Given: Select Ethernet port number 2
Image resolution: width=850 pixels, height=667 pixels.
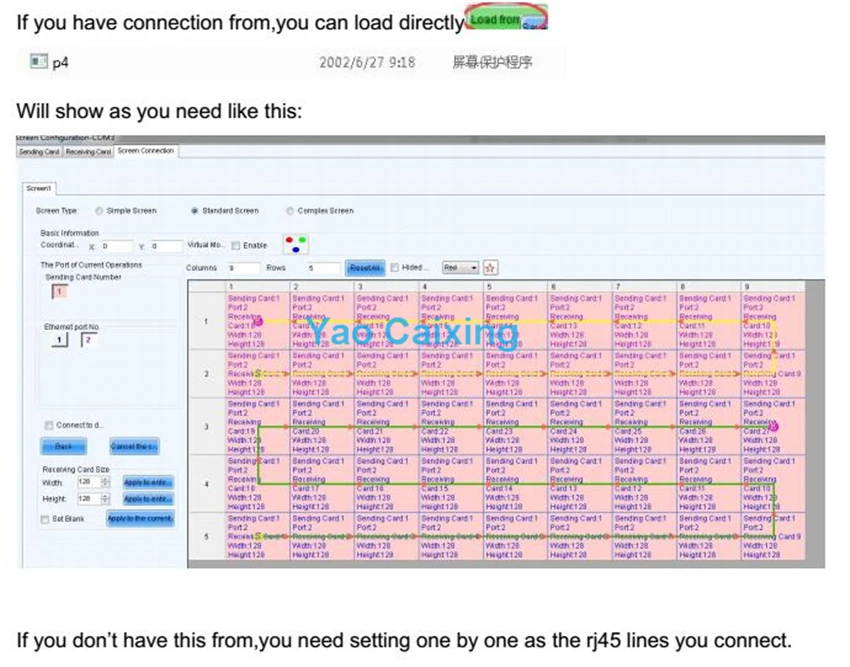Looking at the screenshot, I should point(85,341).
